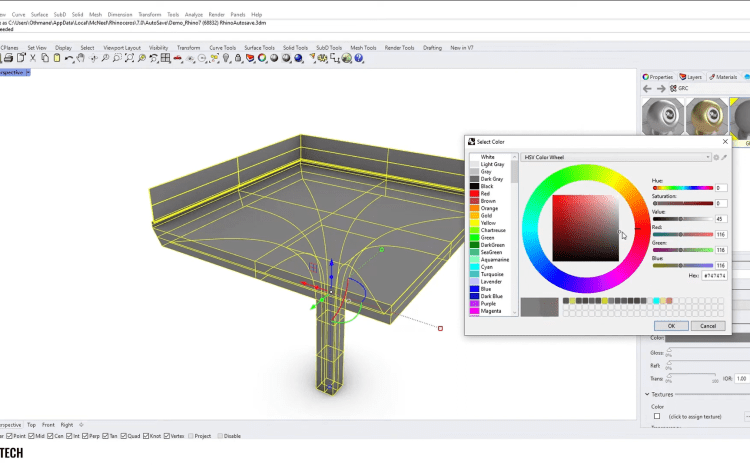Open the Perspective viewport title dropdown

pos(28,72)
